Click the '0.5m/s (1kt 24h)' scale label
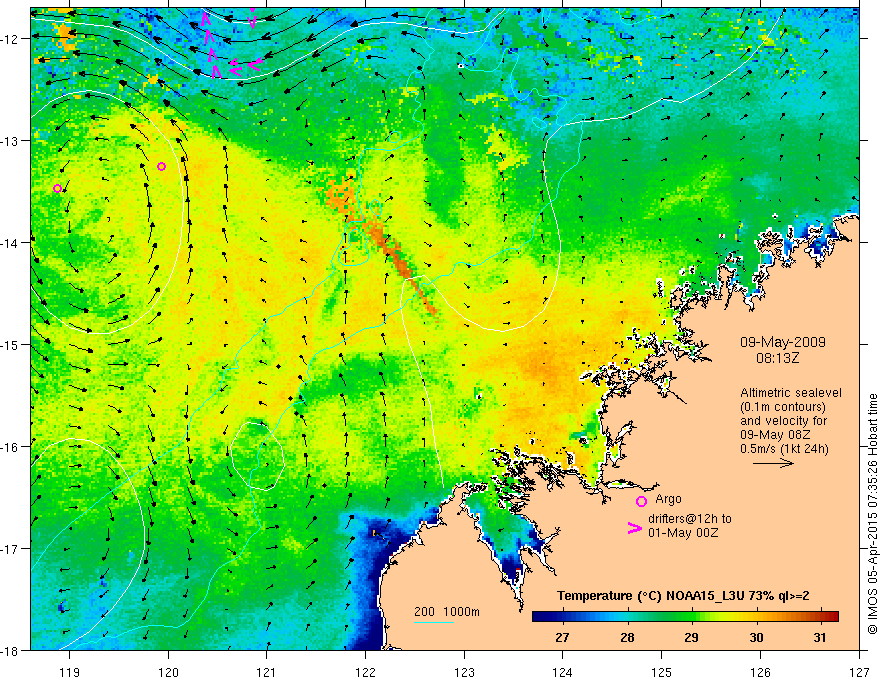Screen dimensions: 880x680 (x=785, y=449)
